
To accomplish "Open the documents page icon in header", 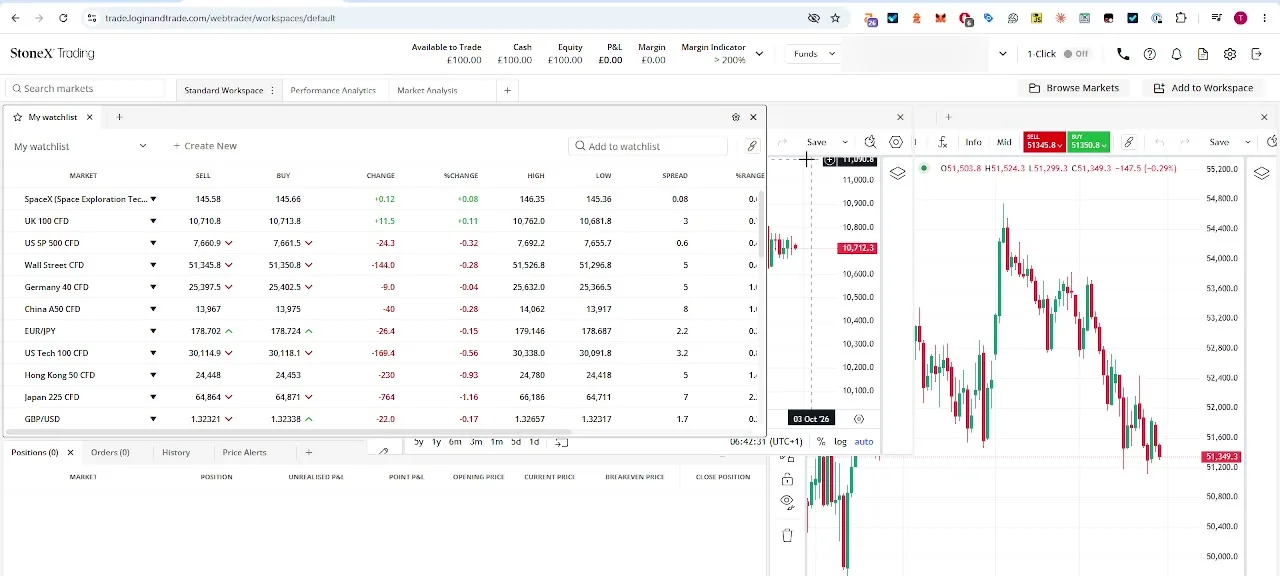I will tap(1203, 54).
